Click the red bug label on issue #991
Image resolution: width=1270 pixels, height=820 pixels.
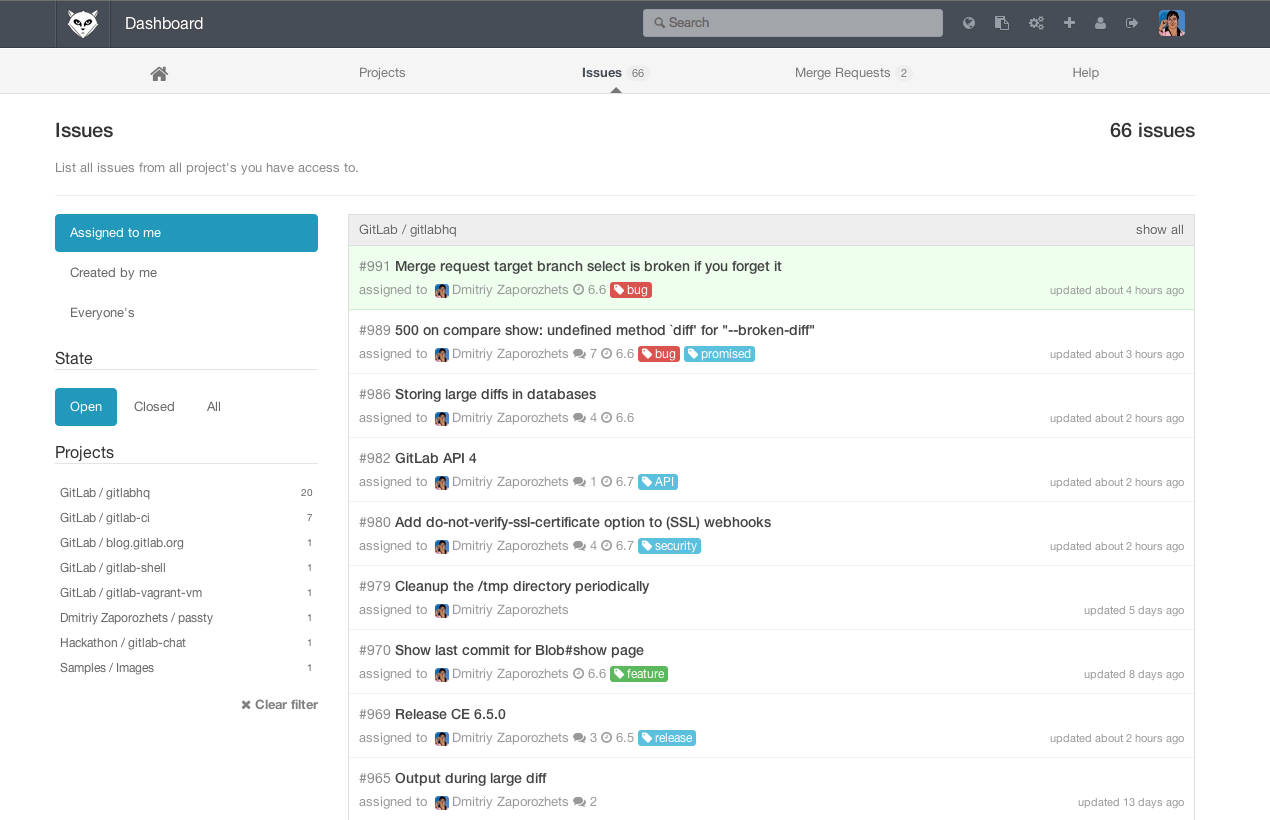tap(631, 290)
